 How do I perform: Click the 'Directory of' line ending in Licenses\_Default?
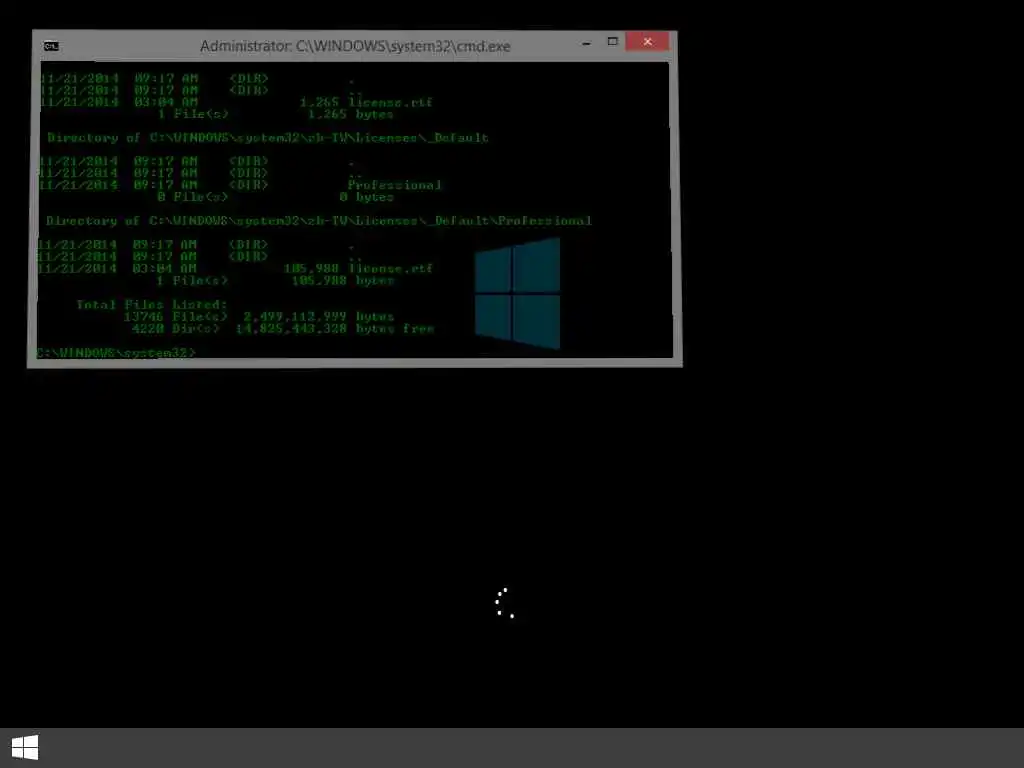[268, 138]
